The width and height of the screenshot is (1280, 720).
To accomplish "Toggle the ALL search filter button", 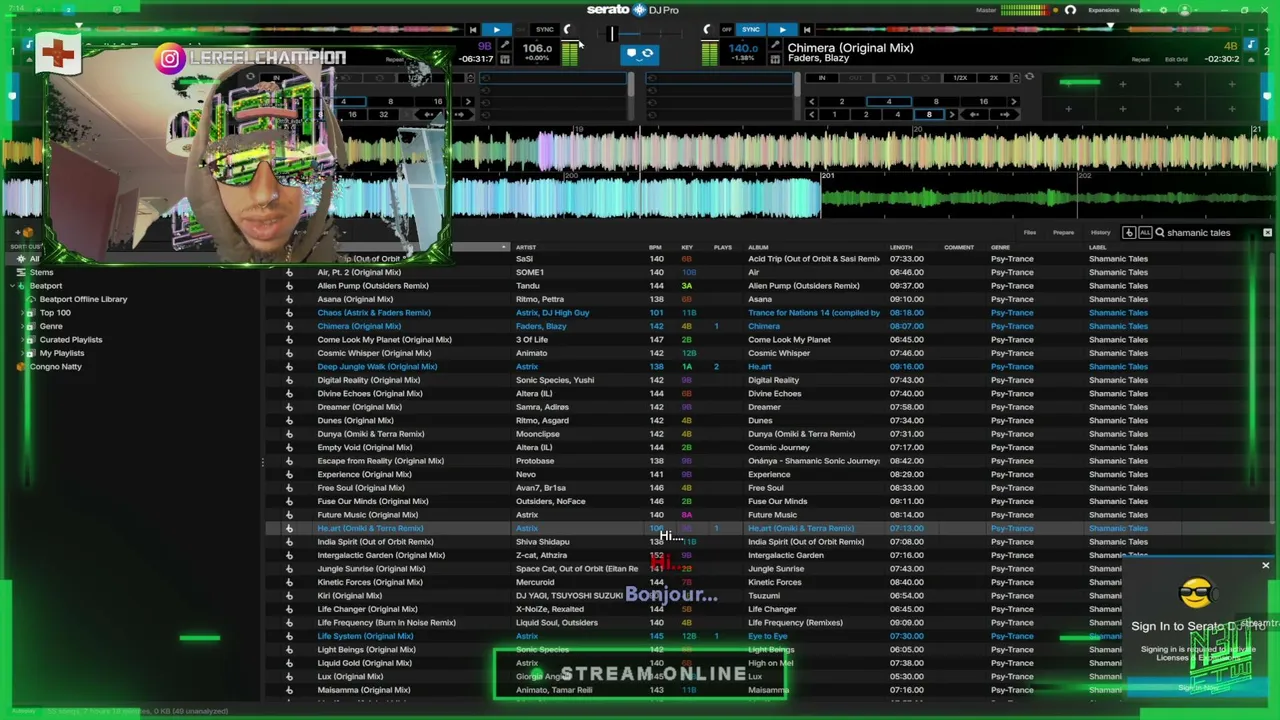I will point(1145,233).
